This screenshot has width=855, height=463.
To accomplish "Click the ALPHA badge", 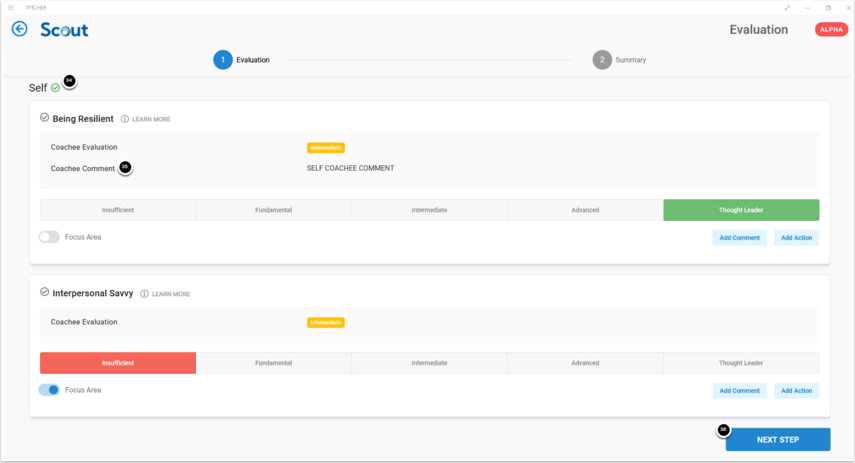I will 831,30.
